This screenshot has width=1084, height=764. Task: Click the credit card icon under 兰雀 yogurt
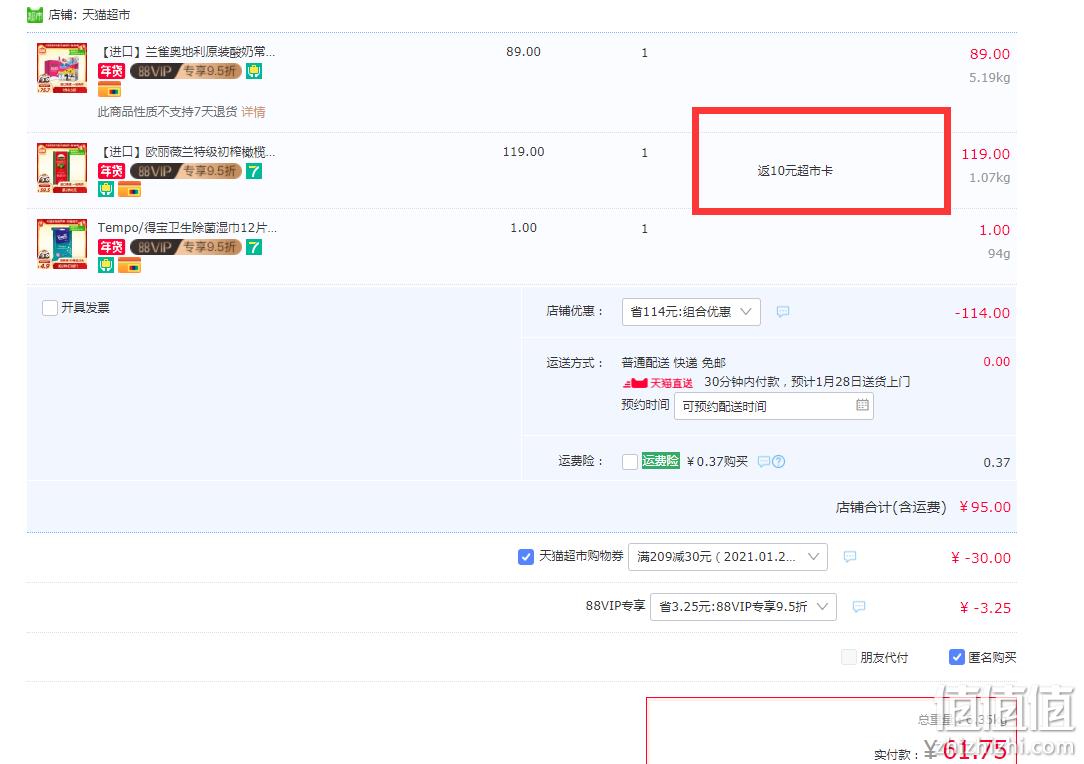click(109, 90)
